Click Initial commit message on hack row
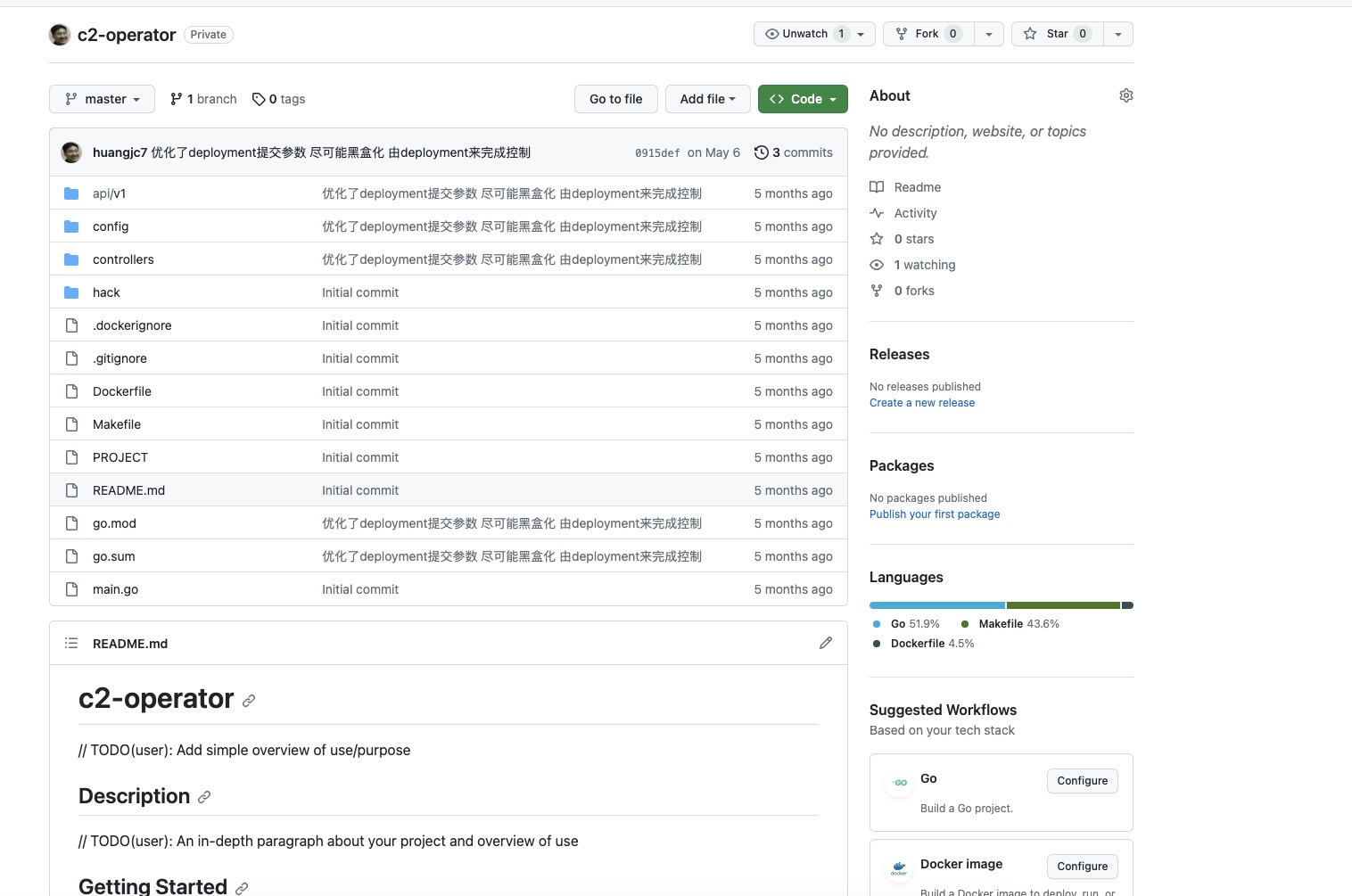The height and width of the screenshot is (896, 1352). [x=360, y=292]
